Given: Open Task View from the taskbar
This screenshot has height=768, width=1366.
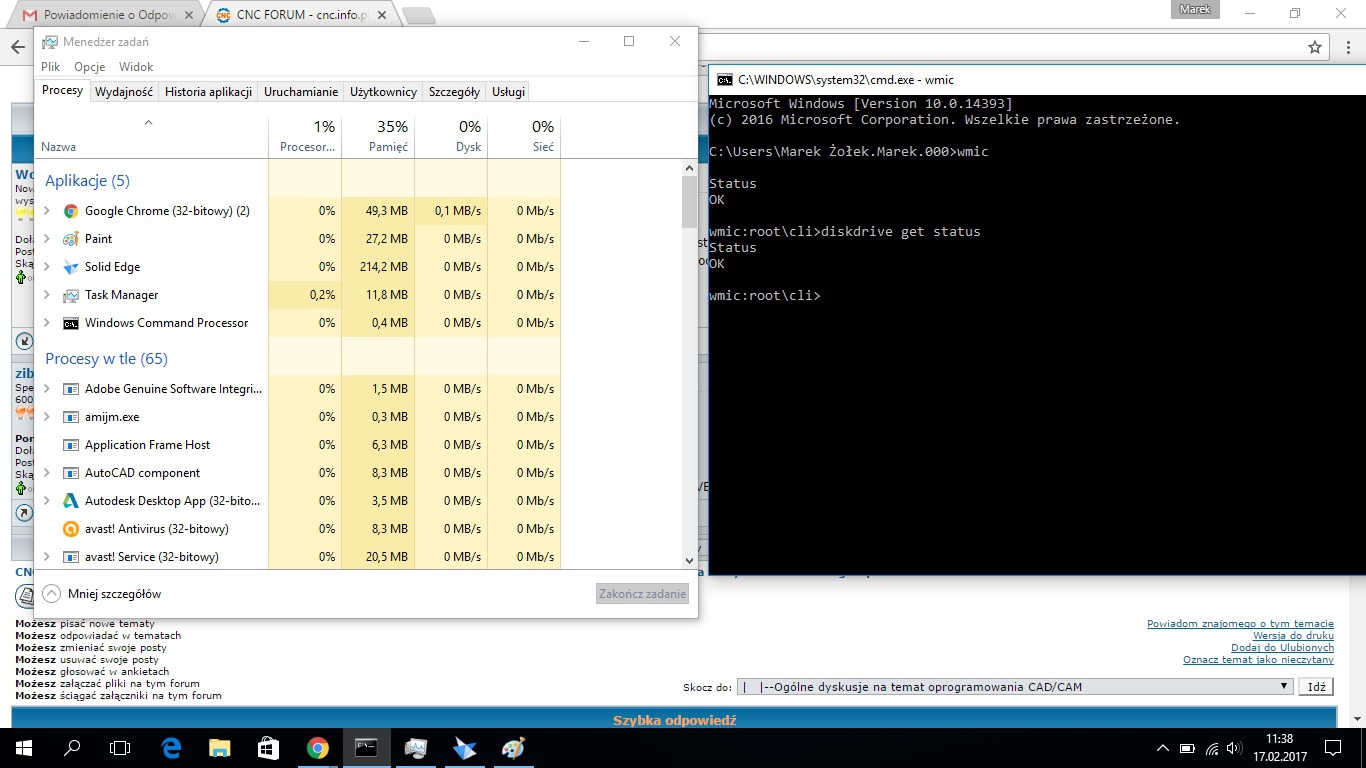Looking at the screenshot, I should point(120,748).
